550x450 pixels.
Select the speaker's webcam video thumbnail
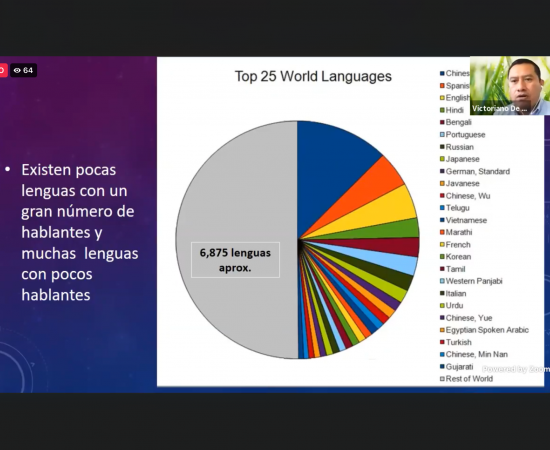tap(510, 86)
